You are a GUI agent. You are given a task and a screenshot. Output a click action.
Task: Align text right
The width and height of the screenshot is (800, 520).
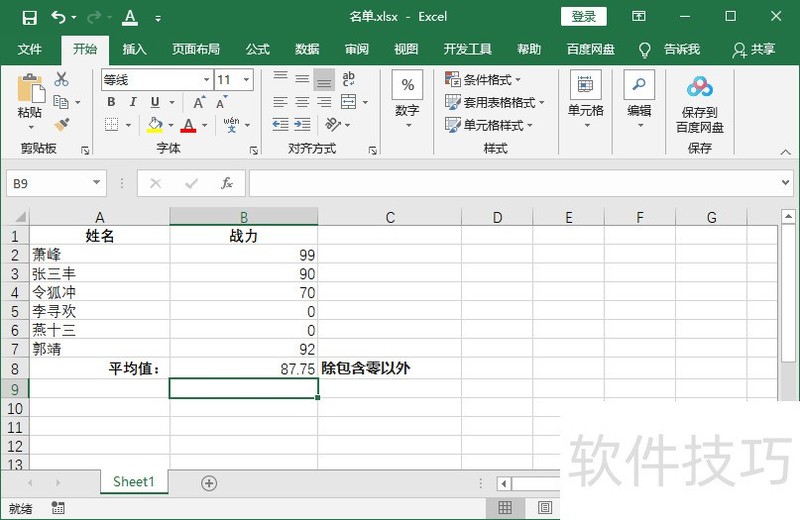[324, 102]
